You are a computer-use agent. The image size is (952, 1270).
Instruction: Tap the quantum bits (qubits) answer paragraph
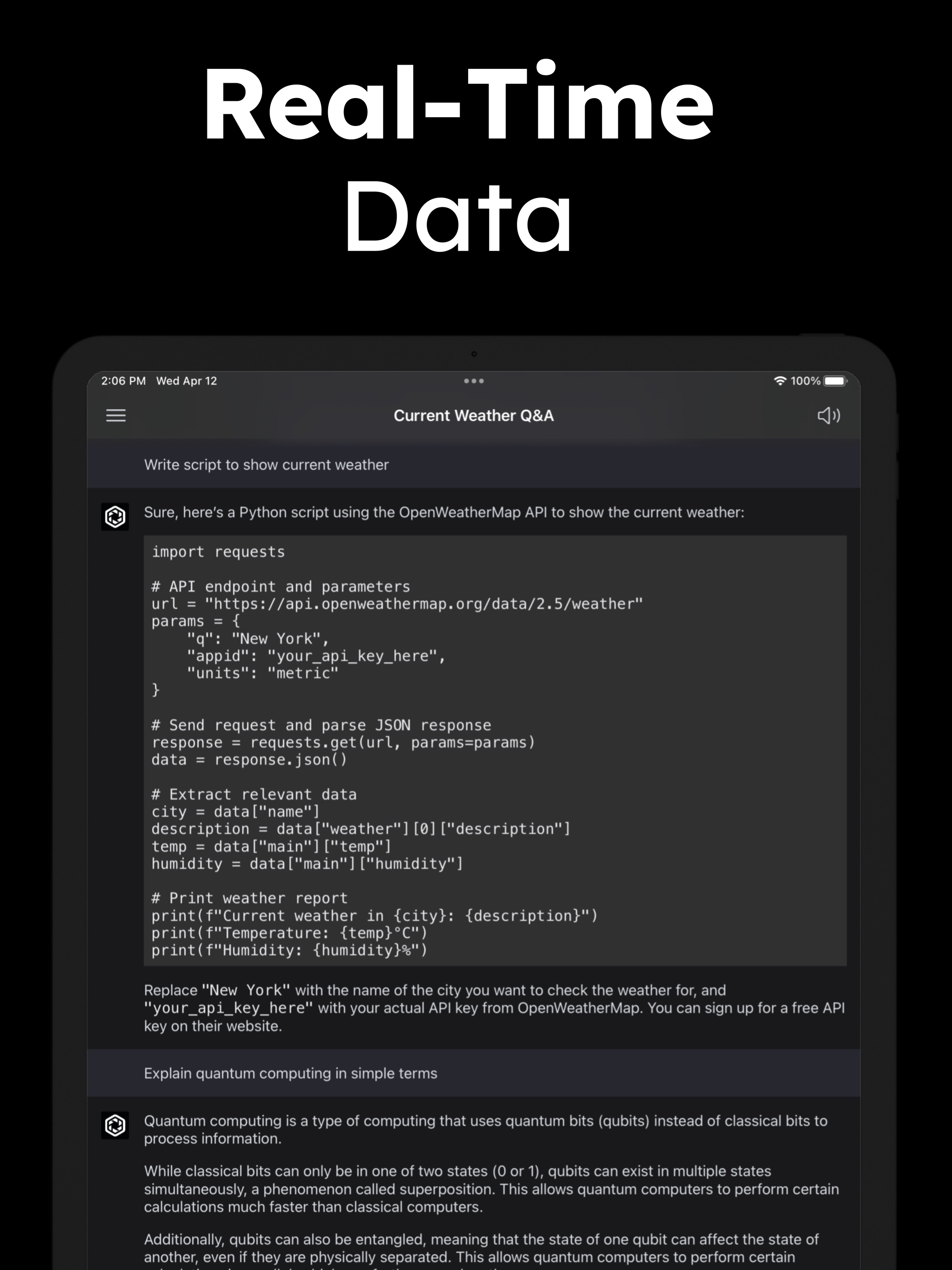(x=485, y=1129)
